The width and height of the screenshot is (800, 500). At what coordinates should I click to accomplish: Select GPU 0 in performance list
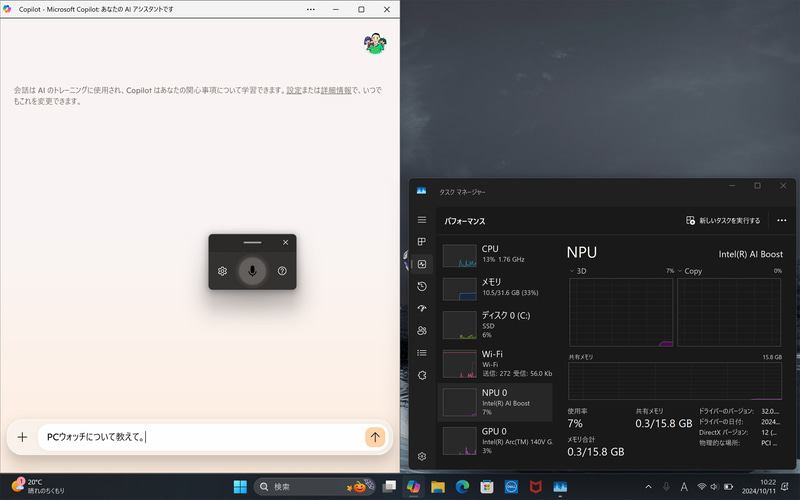click(495, 441)
